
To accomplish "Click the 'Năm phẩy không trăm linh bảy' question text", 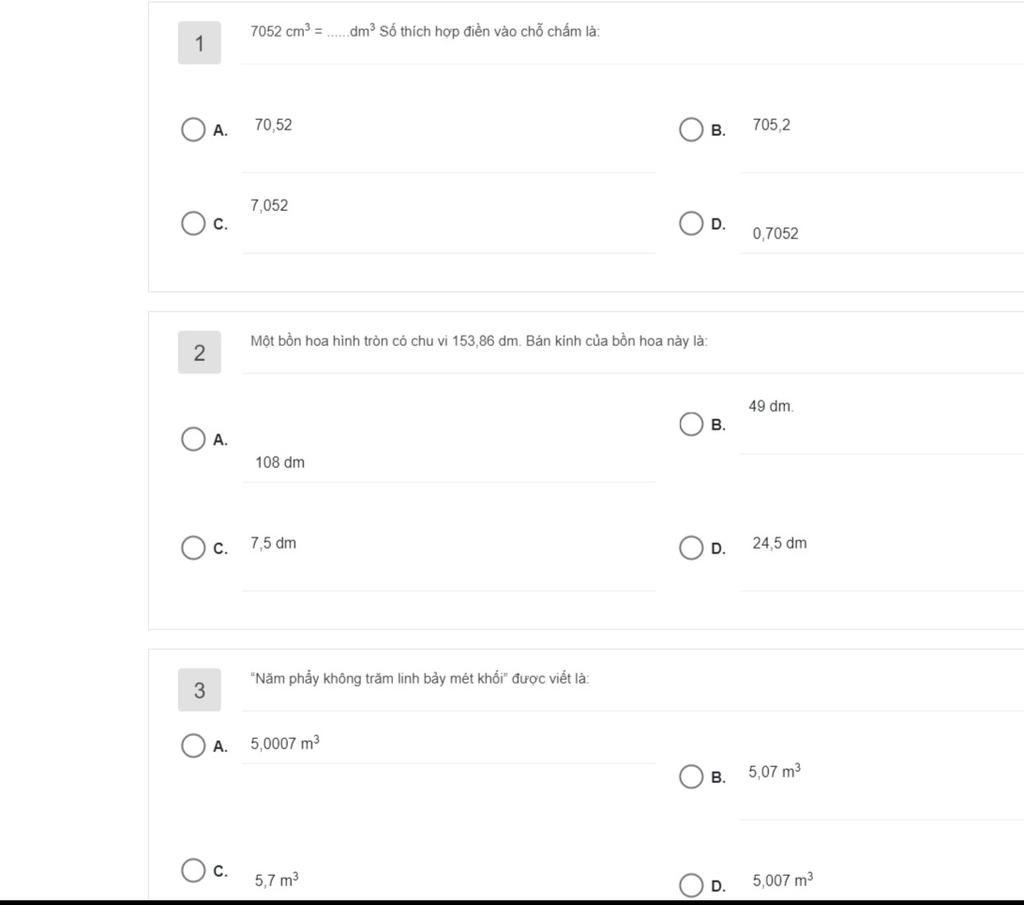I will 419,678.
